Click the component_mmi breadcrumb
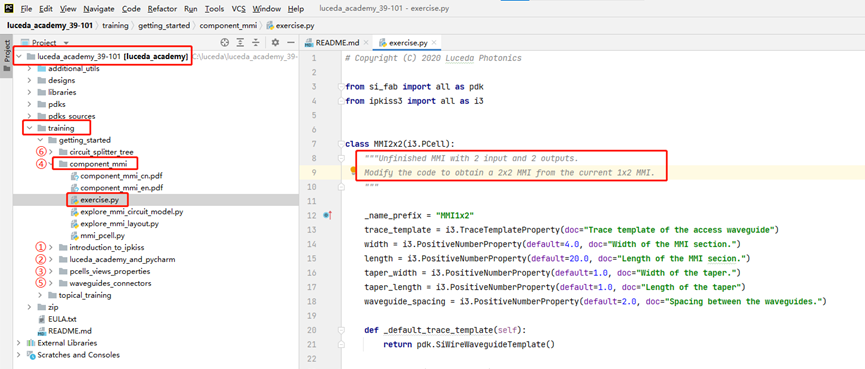Screen dimensions: 865x369 point(228,25)
